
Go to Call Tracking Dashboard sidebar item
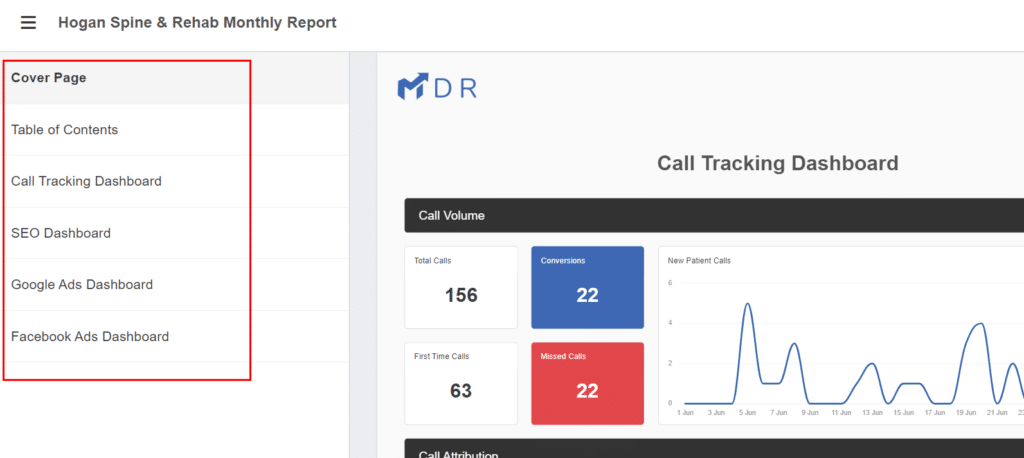[x=86, y=181]
